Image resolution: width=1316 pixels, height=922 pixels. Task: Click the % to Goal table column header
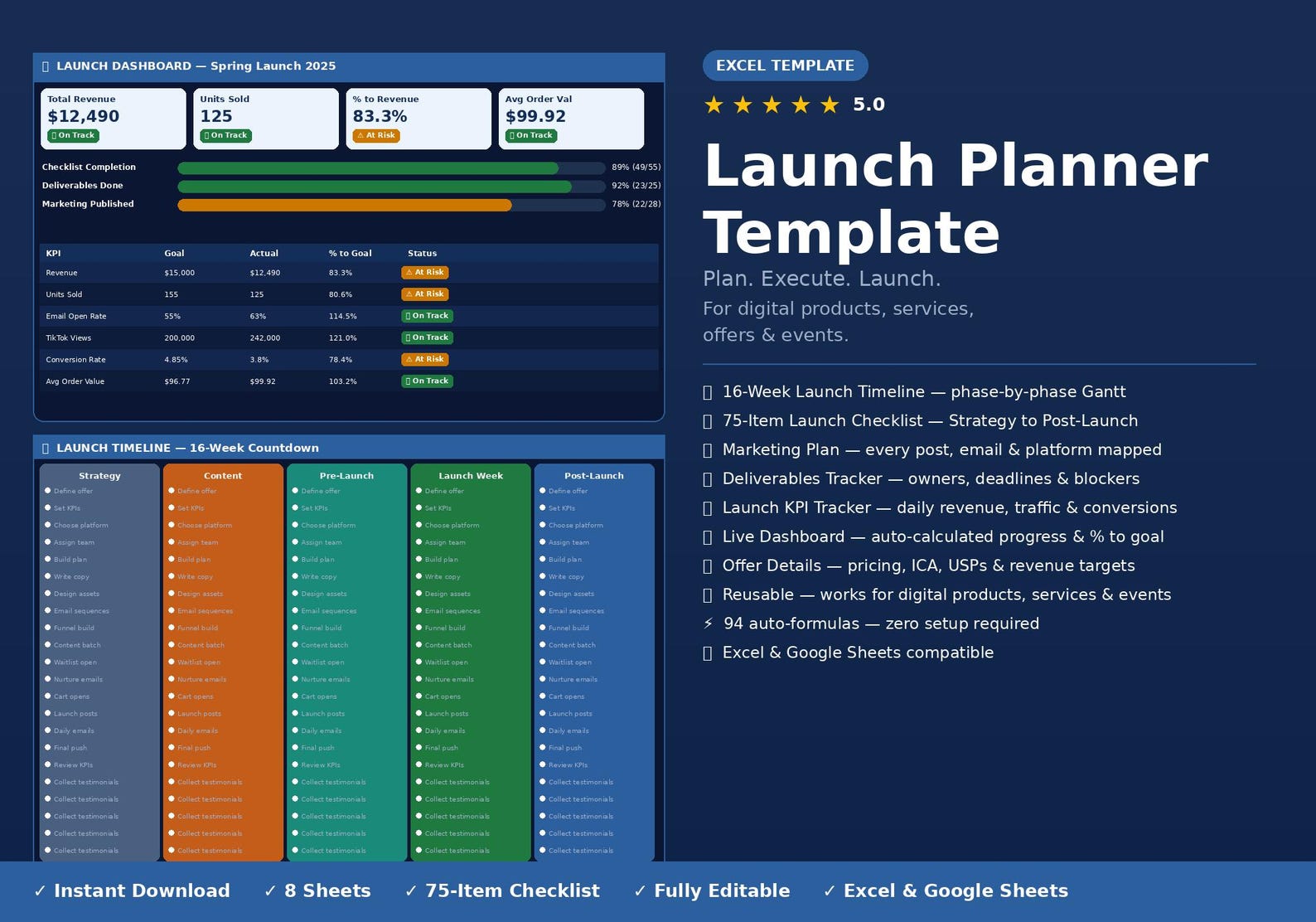(x=350, y=254)
